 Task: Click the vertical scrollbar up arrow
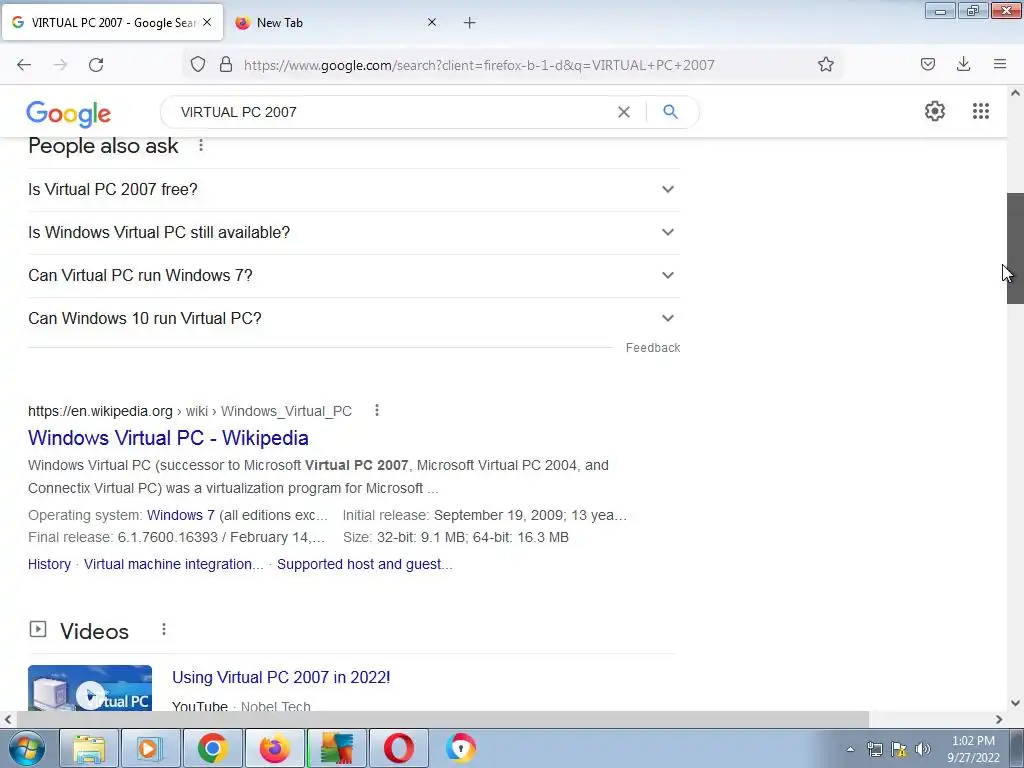pyautogui.click(x=1015, y=93)
